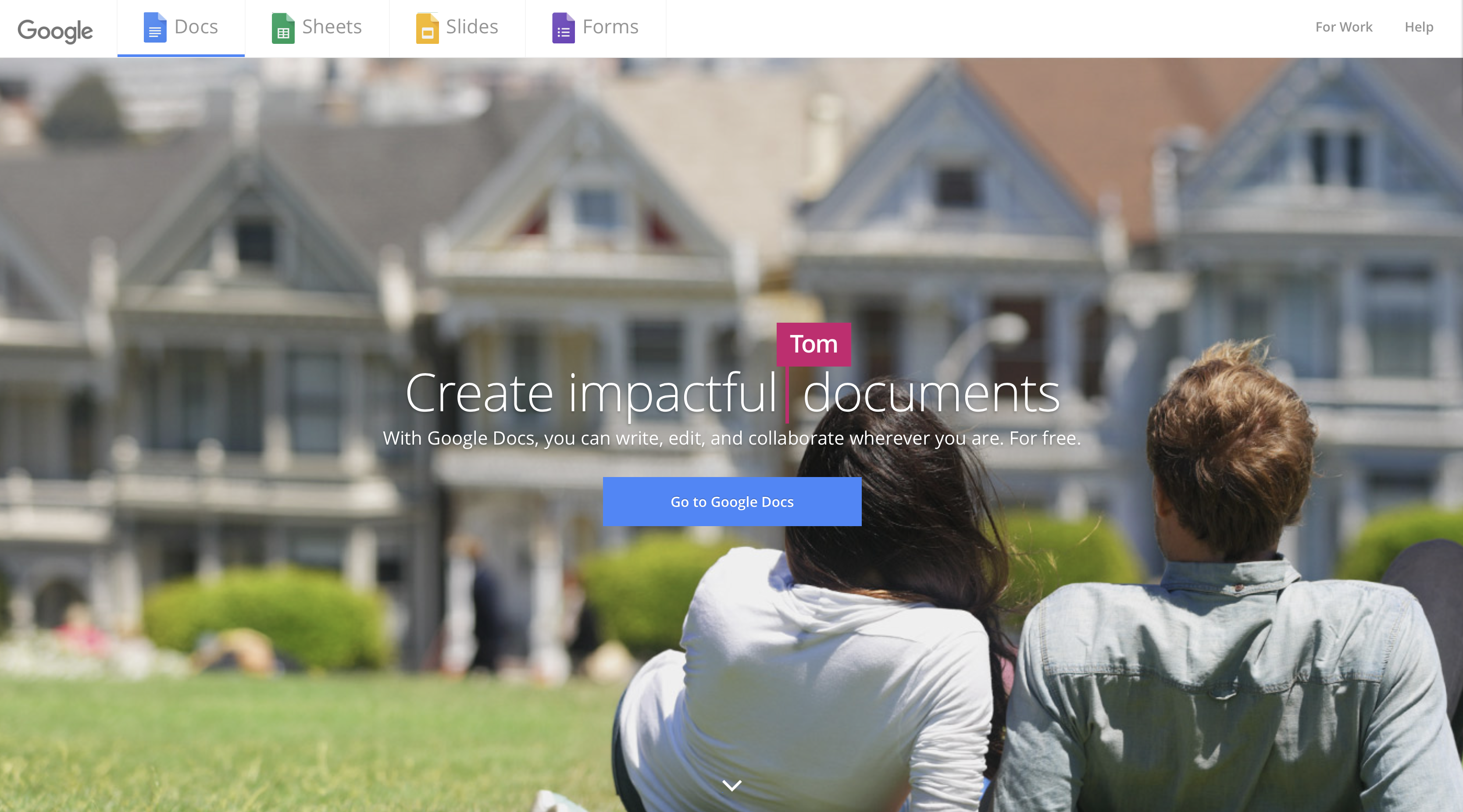The width and height of the screenshot is (1463, 812).
Task: Click the Google logo
Action: pos(55,30)
